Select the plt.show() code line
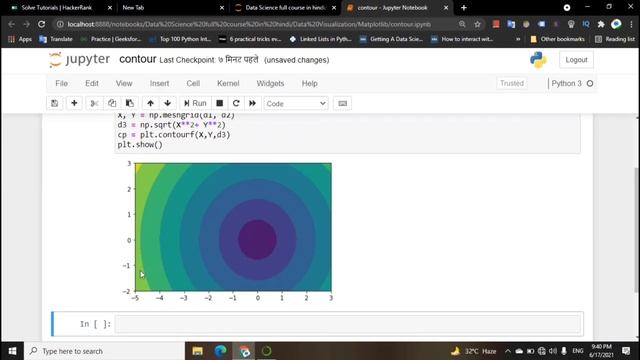Viewport: 640px width, 360px height. coord(140,144)
